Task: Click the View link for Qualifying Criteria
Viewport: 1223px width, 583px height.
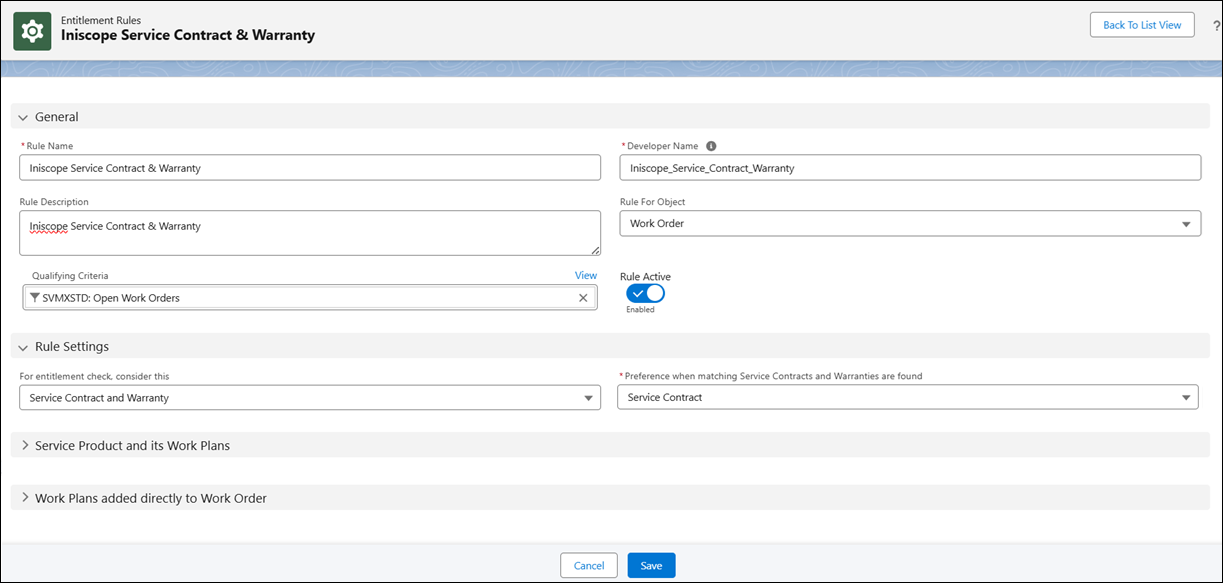Action: point(586,276)
